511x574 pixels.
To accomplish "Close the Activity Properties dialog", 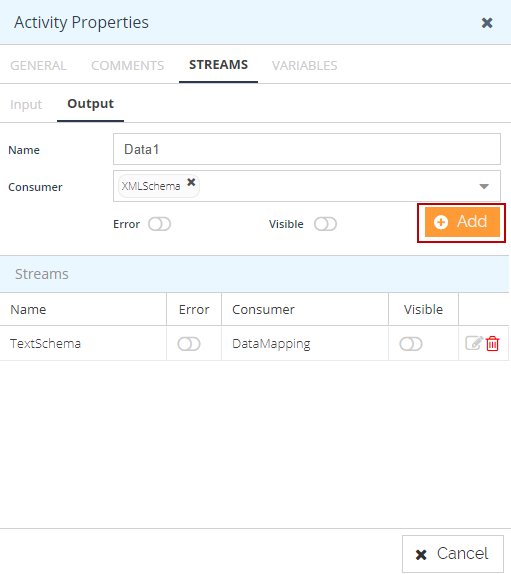I will pos(487,23).
